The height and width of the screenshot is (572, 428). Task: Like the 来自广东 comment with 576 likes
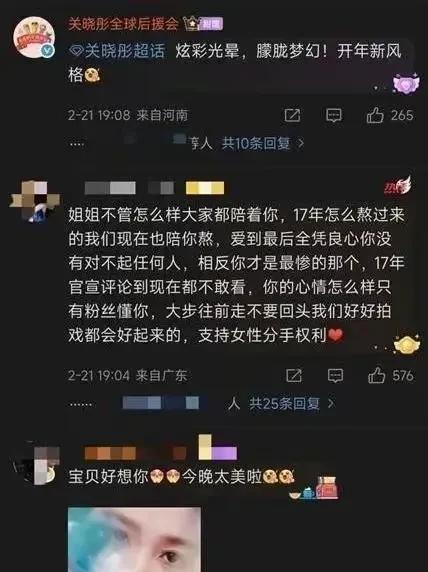[377, 375]
